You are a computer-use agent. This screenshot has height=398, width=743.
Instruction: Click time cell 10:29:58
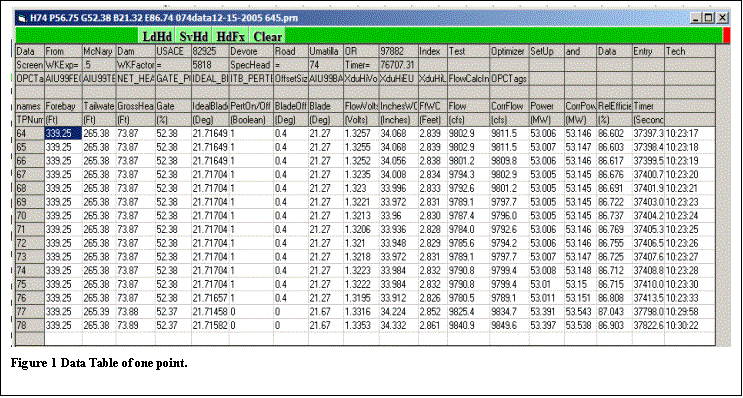[x=690, y=311]
